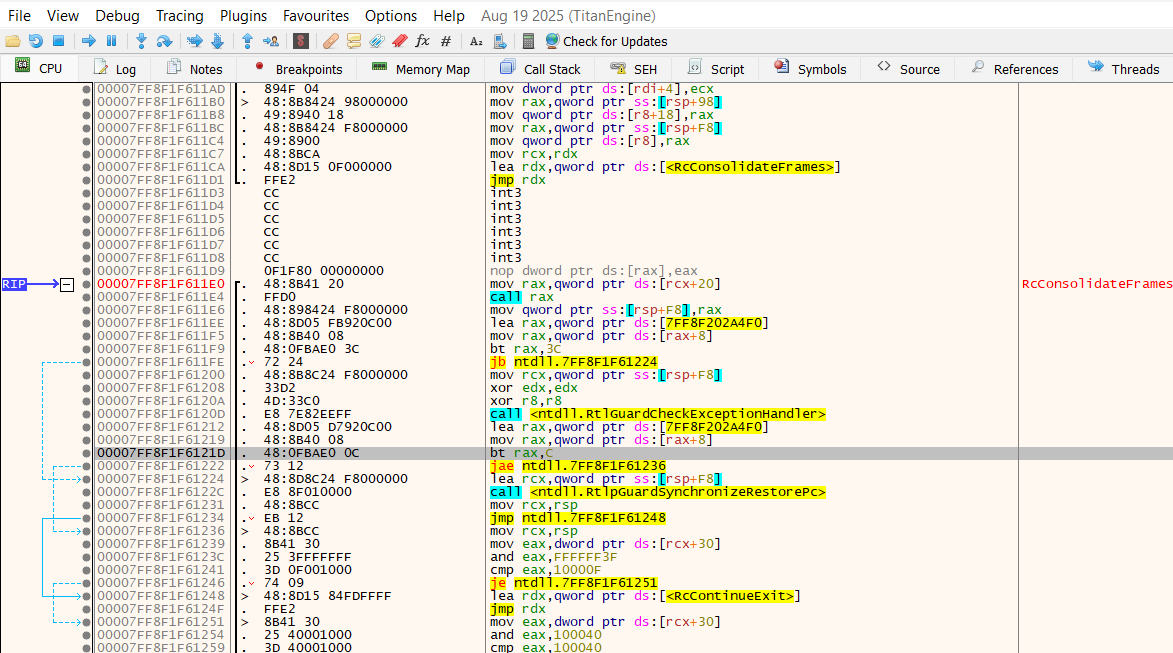Switch to the Symbols tab

pos(810,69)
